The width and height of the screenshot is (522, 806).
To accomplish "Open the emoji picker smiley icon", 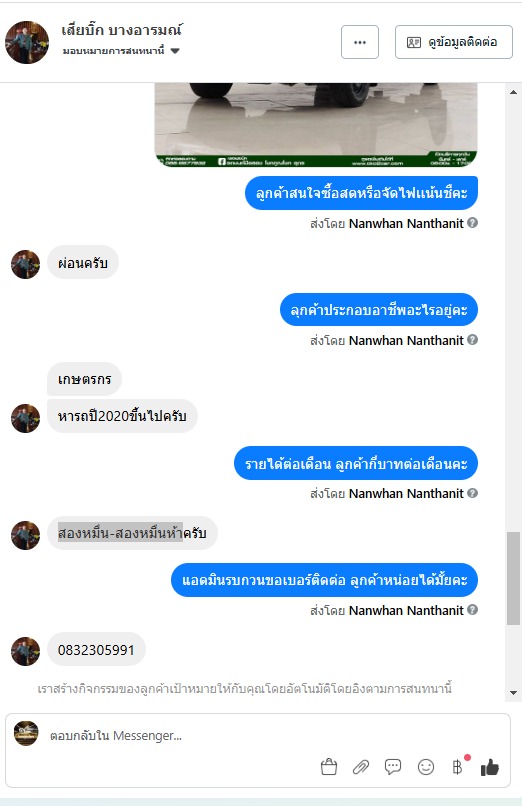I will point(425,767).
